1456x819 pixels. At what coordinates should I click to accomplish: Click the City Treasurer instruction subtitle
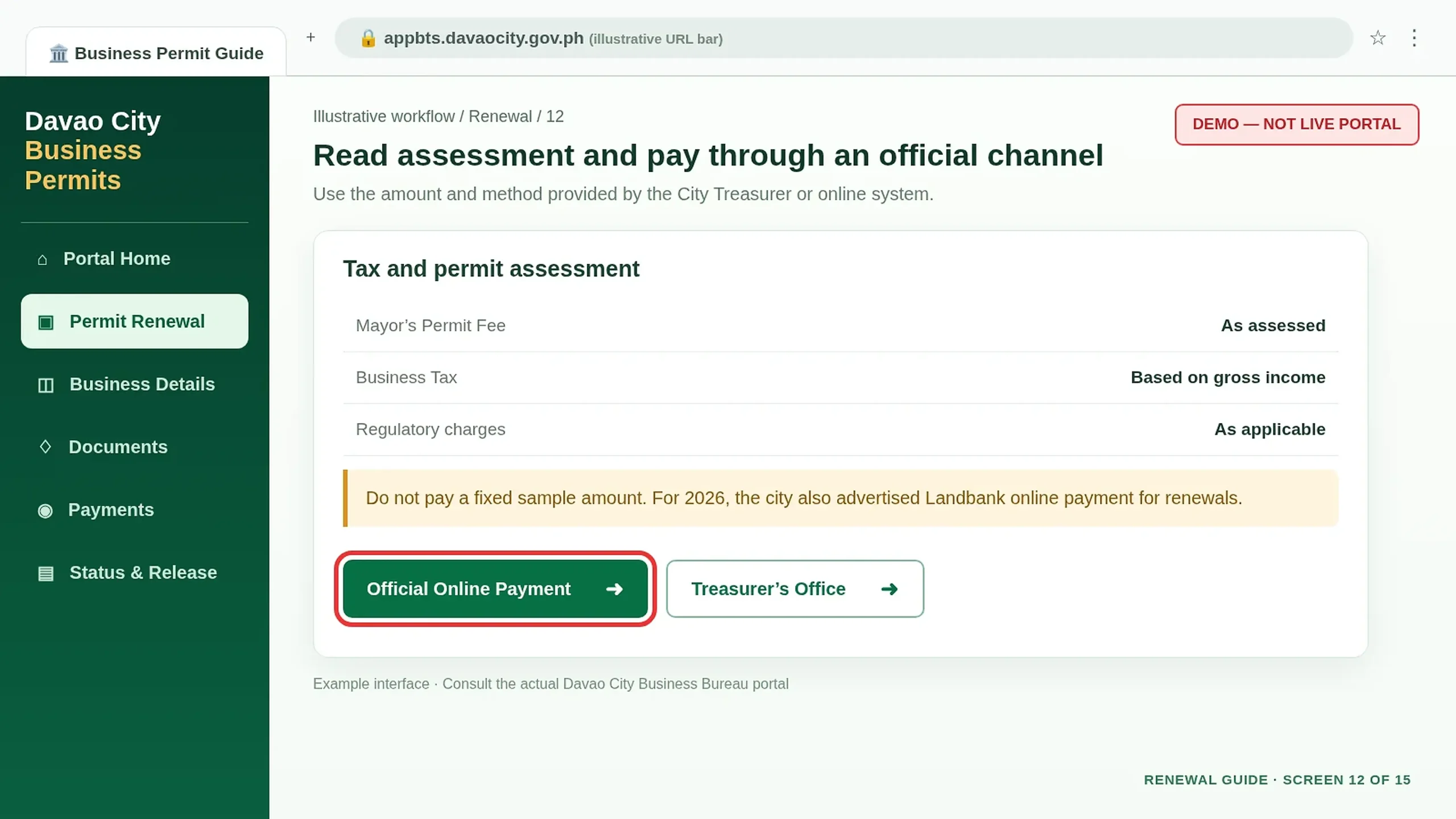click(623, 194)
